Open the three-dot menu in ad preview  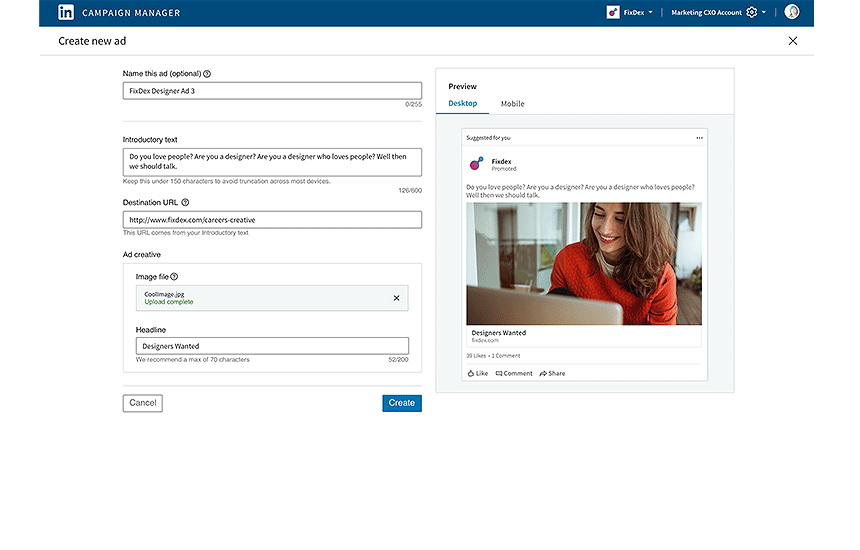tap(699, 138)
